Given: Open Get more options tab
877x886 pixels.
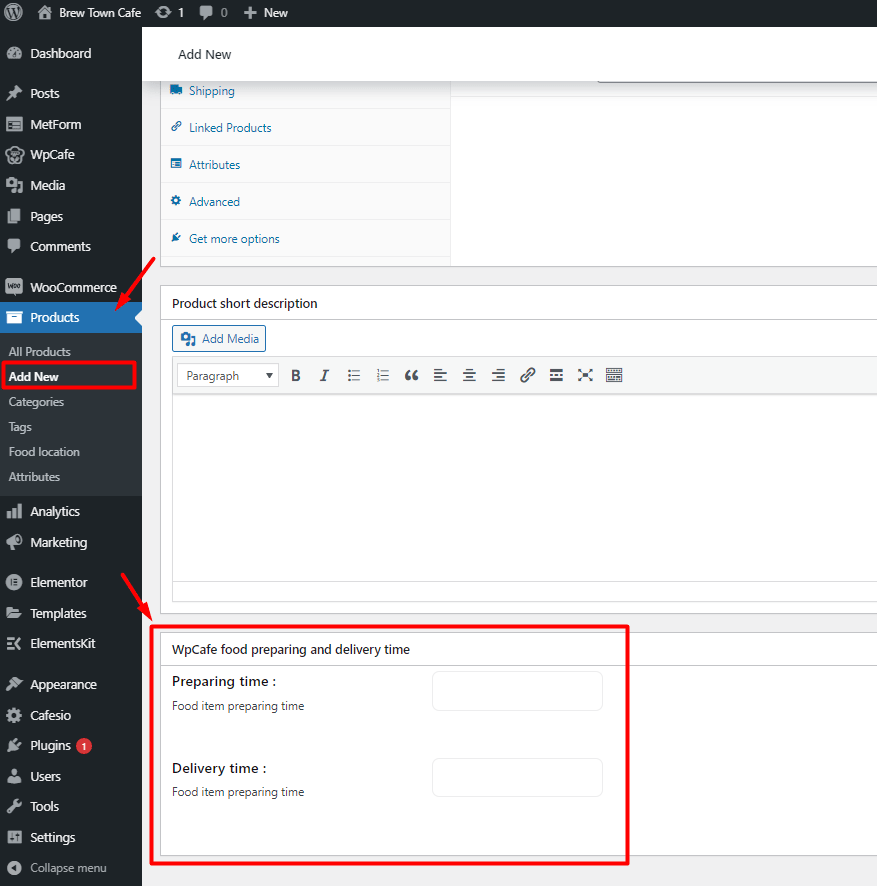Looking at the screenshot, I should [x=306, y=238].
